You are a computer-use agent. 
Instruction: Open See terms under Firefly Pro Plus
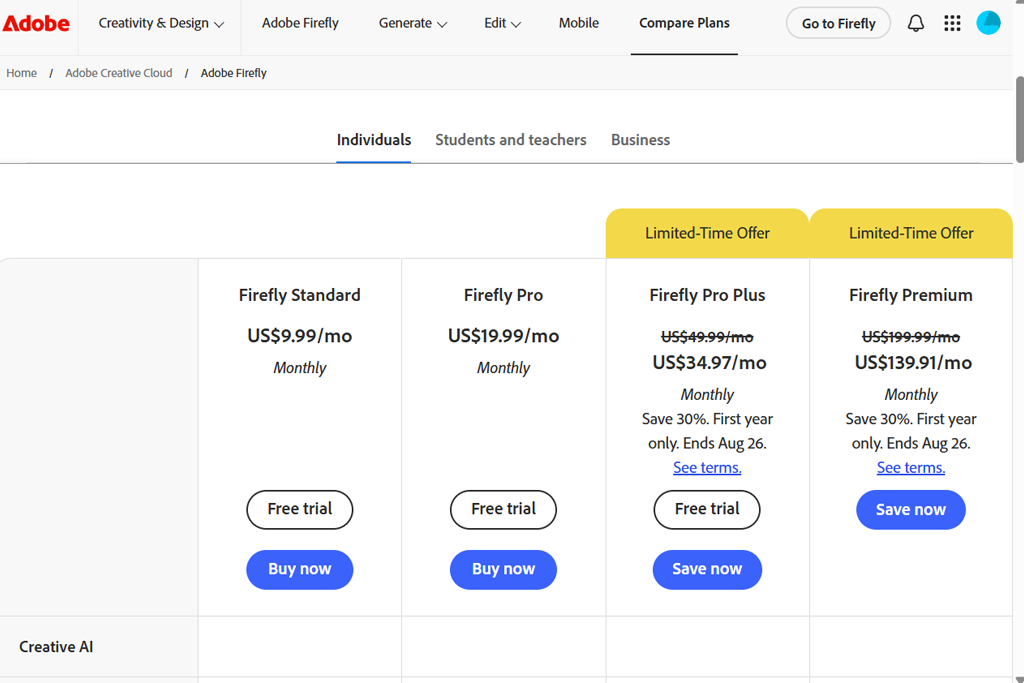point(707,468)
